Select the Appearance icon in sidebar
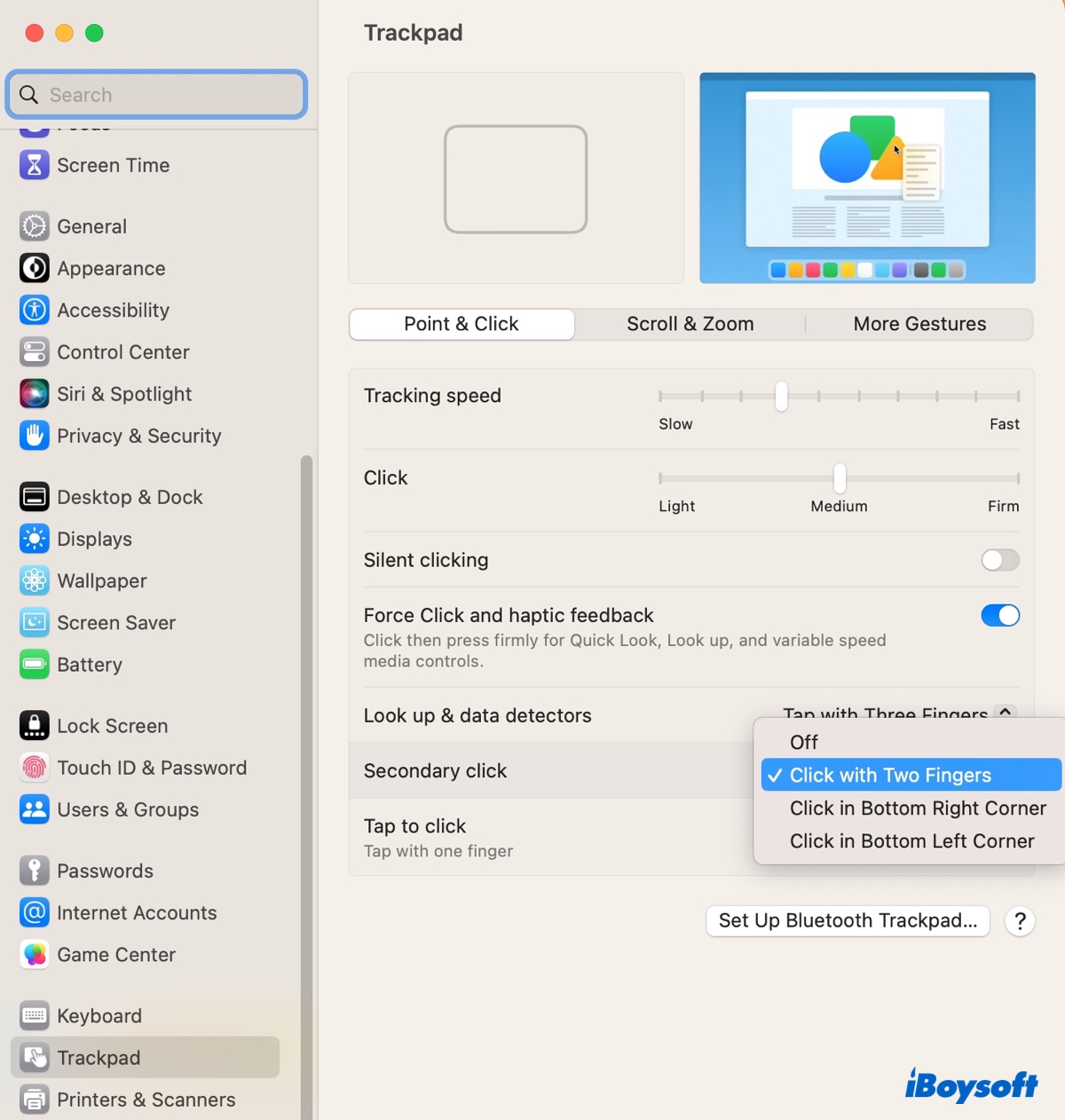Image resolution: width=1065 pixels, height=1120 pixels. (x=34, y=268)
